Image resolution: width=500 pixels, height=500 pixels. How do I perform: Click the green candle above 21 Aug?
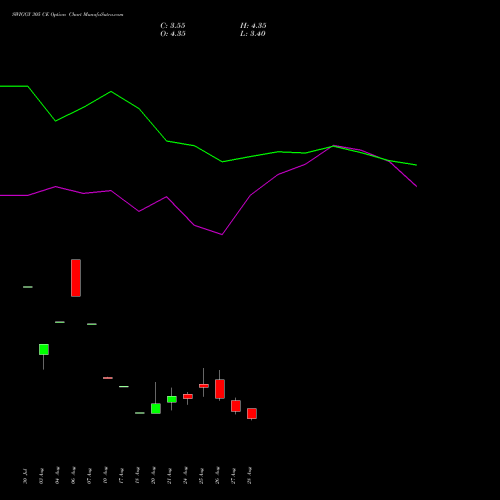point(172,399)
